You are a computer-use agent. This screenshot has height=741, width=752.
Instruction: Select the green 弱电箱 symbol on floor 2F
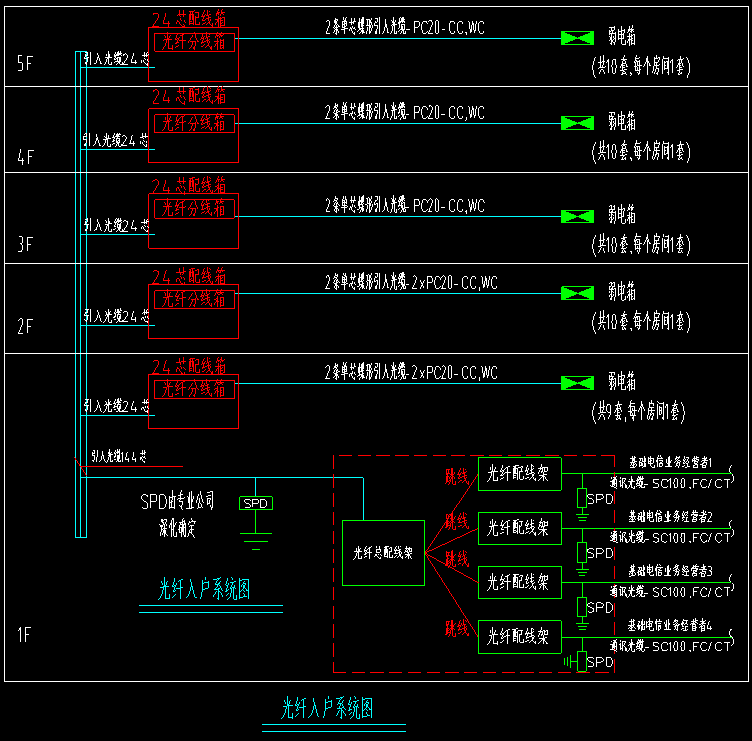click(577, 293)
